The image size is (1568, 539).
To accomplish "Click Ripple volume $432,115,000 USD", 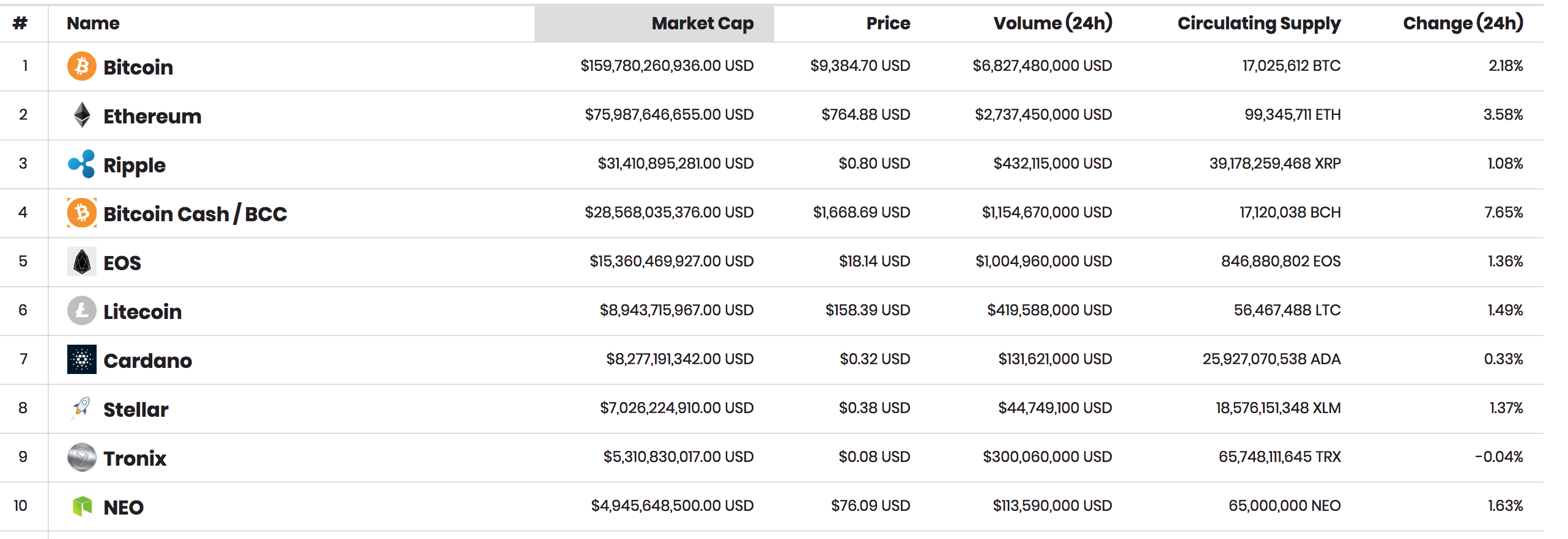I will [x=1053, y=163].
